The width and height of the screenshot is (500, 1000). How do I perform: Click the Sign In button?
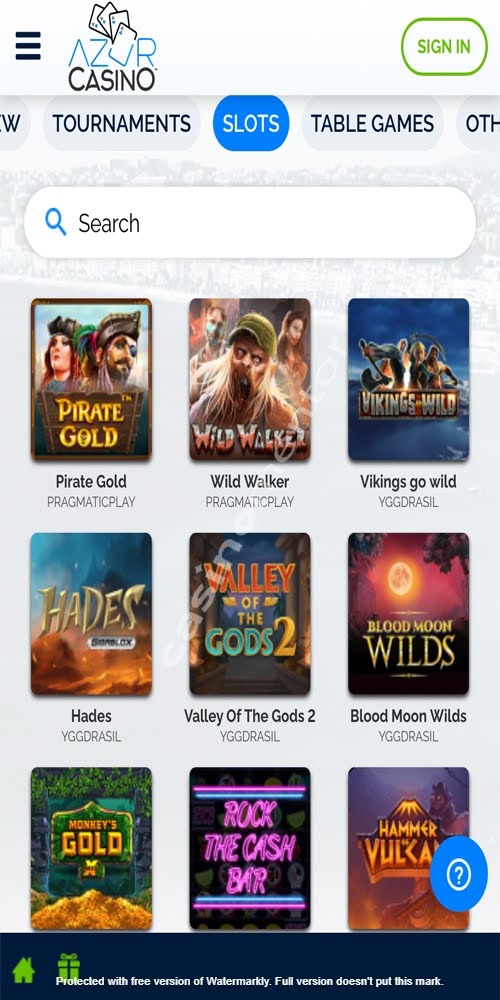click(x=444, y=47)
